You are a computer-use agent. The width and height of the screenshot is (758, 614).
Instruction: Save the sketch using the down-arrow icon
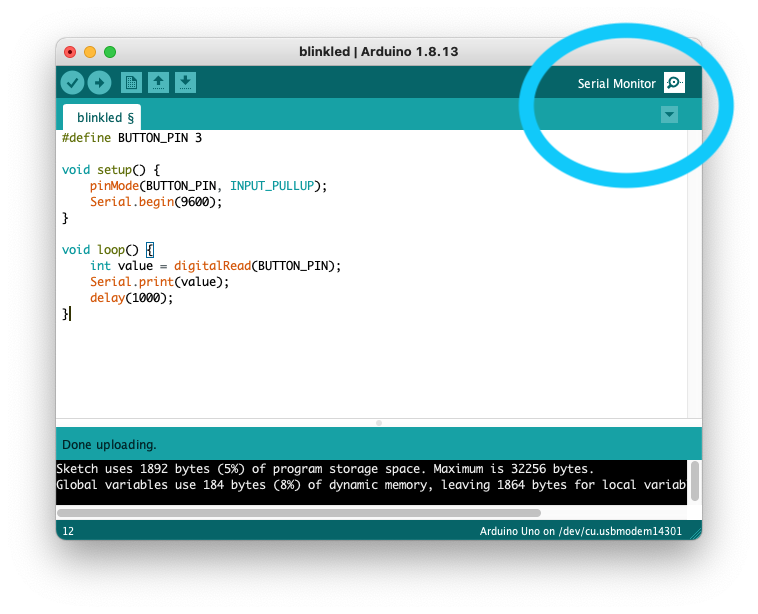(x=185, y=83)
